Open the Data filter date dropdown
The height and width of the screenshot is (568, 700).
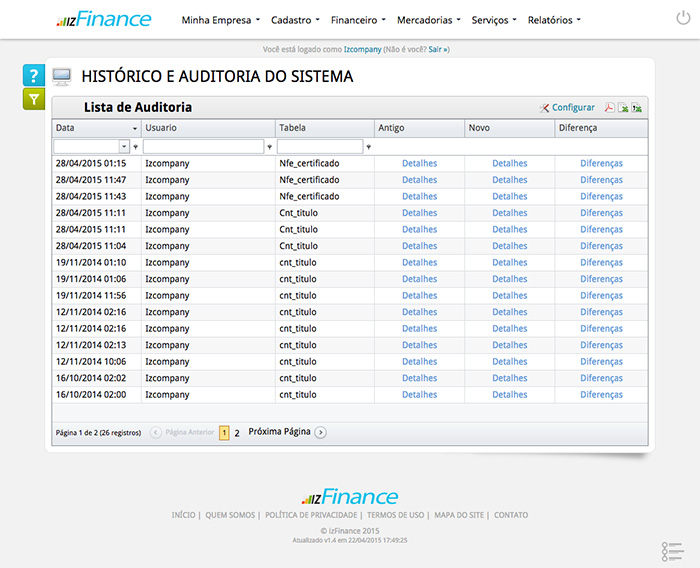coord(125,146)
